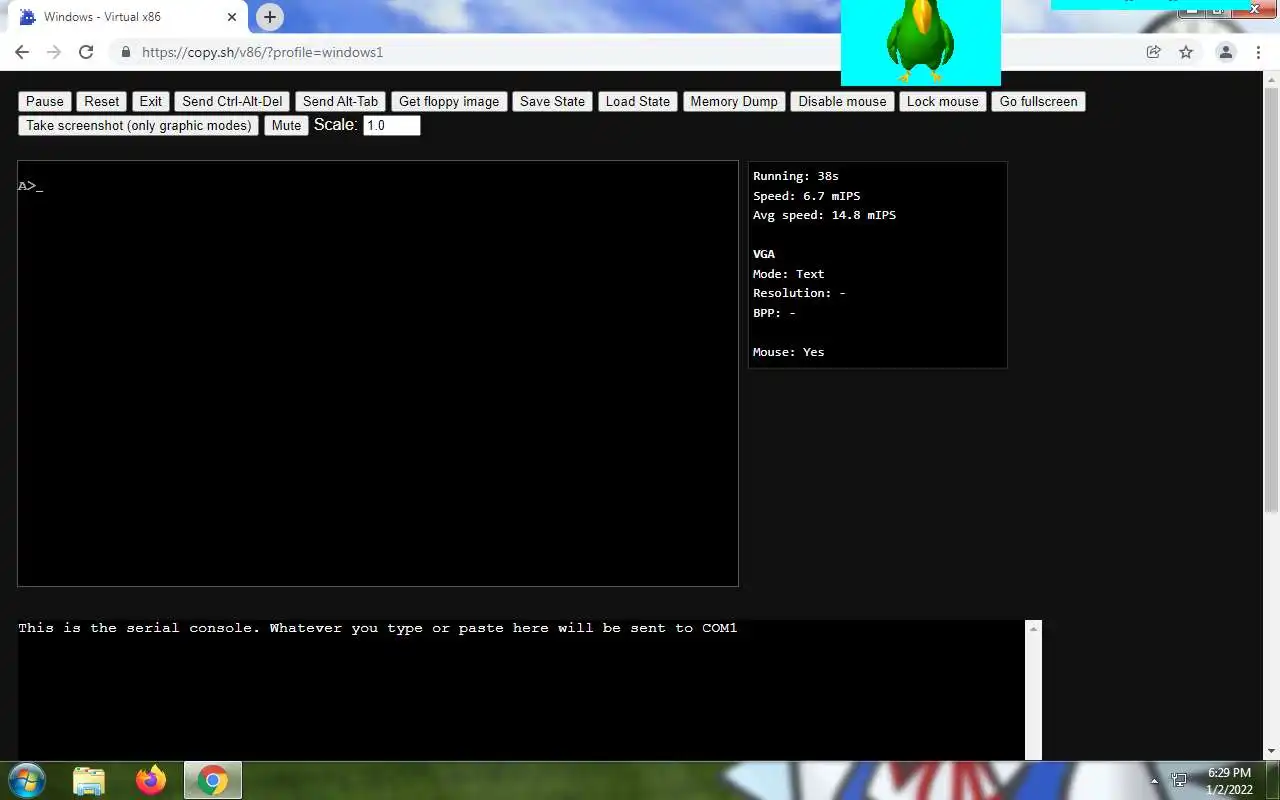Go fullscreen with the emulator
The width and height of the screenshot is (1280, 800).
[x=1039, y=101]
